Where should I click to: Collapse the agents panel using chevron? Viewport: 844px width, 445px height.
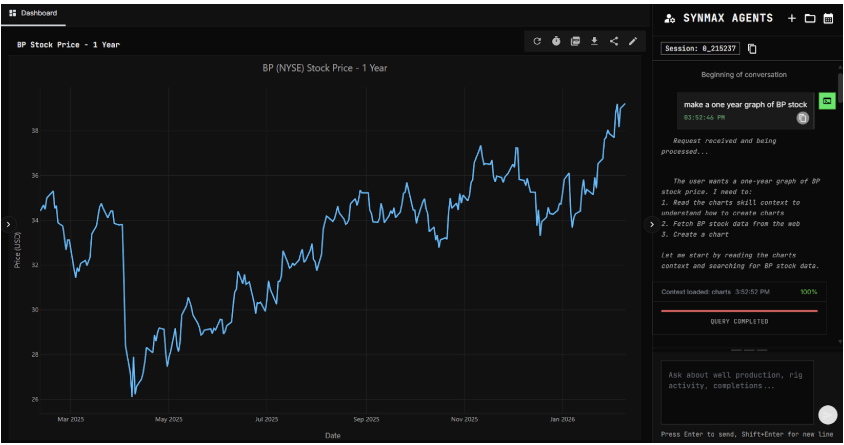652,225
